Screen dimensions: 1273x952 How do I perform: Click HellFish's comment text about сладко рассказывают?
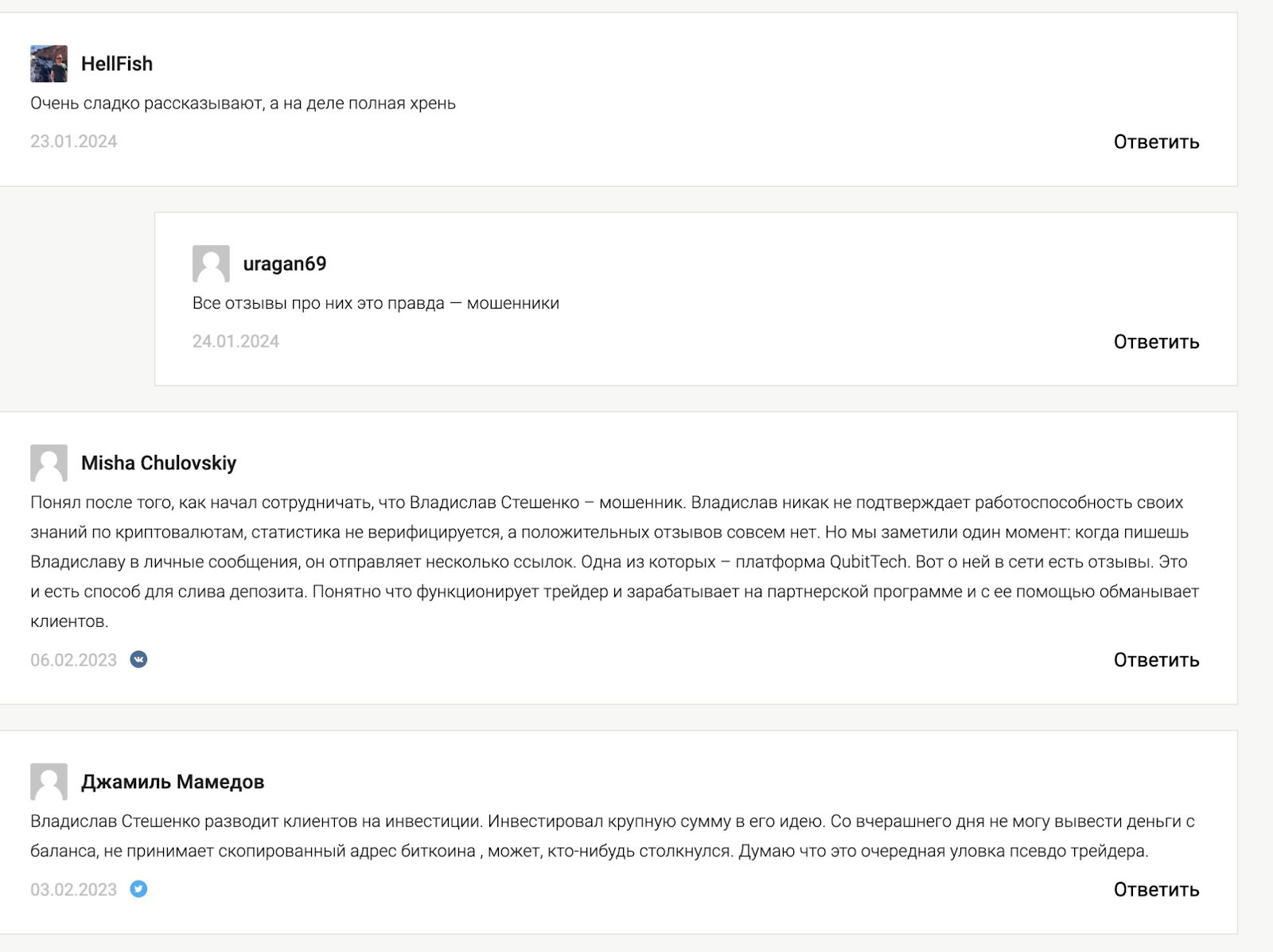[243, 103]
